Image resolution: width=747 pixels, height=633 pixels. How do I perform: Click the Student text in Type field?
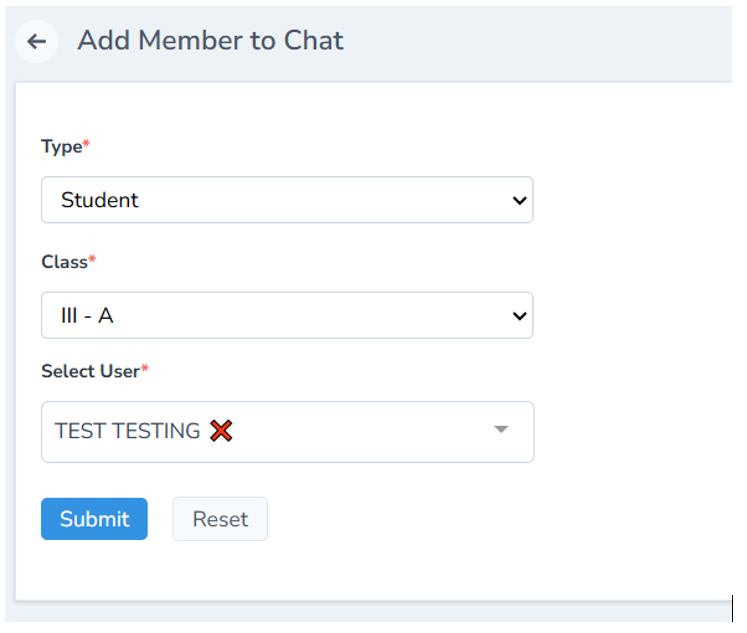click(x=99, y=200)
